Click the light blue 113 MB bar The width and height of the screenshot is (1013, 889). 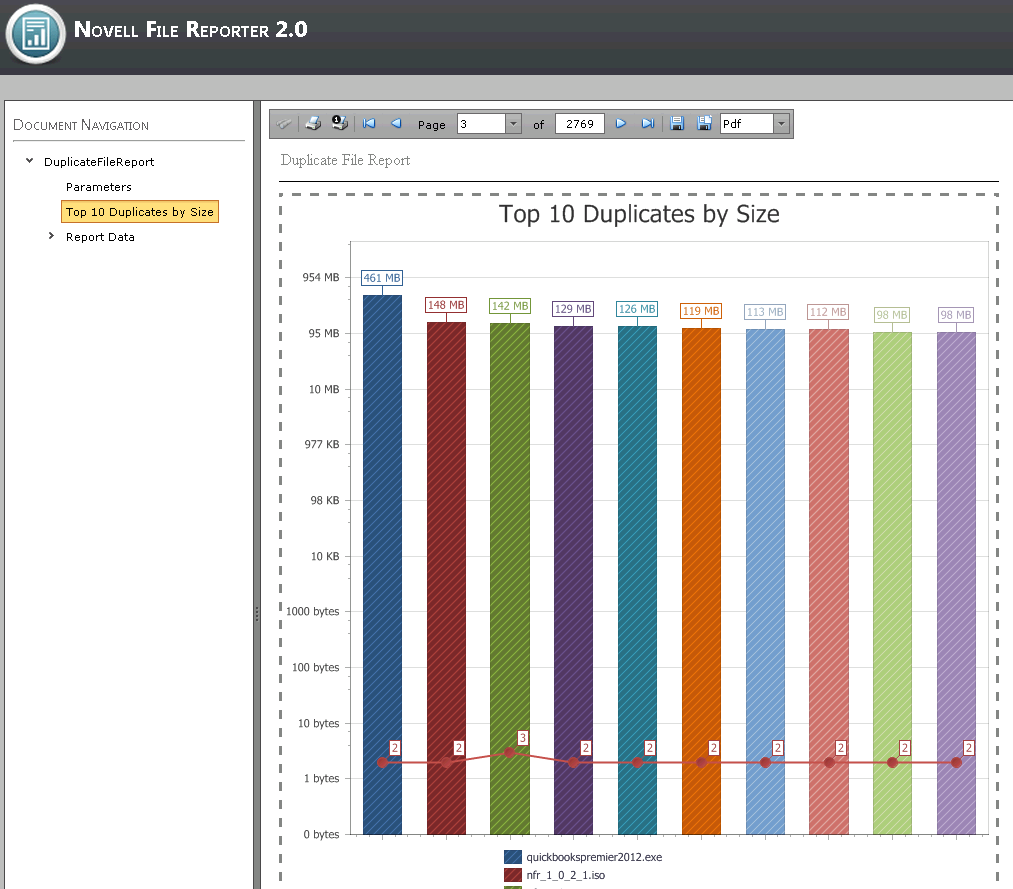[765, 581]
